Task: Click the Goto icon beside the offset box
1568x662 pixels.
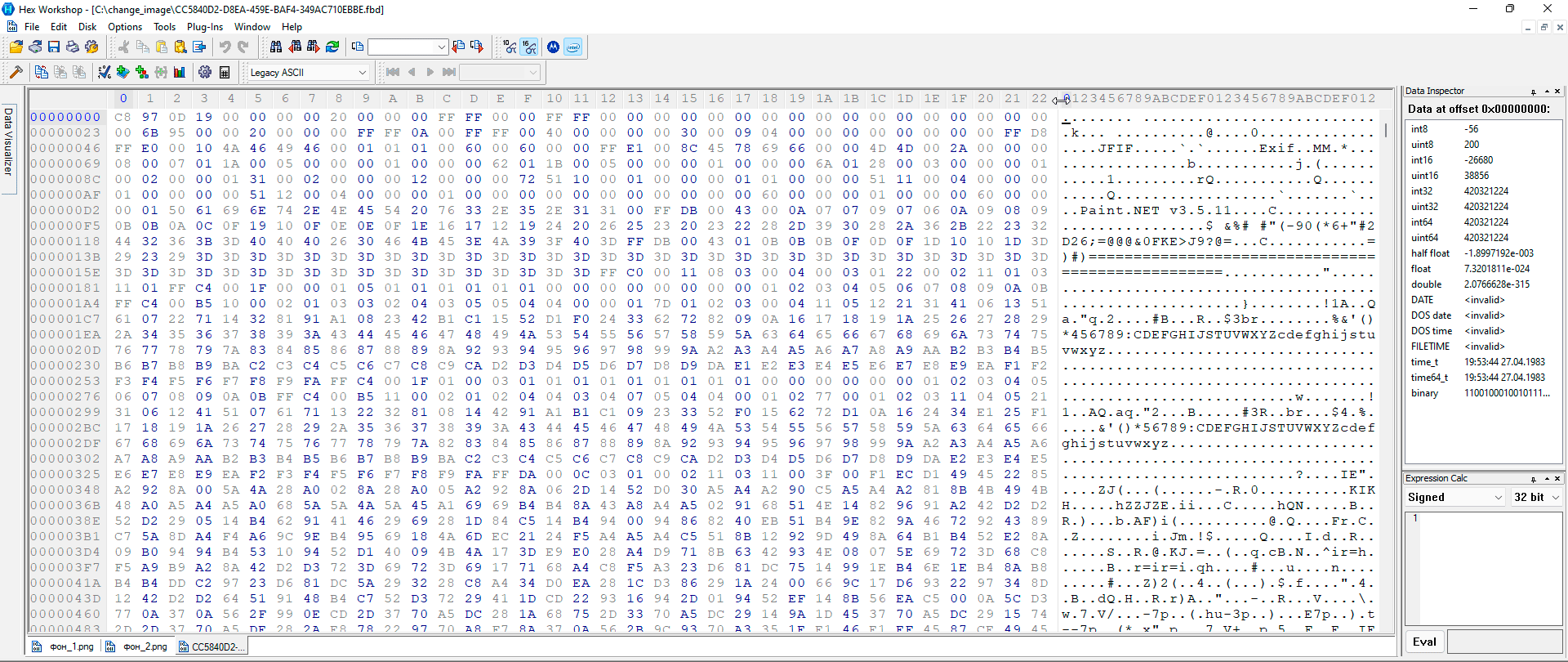Action: click(358, 47)
